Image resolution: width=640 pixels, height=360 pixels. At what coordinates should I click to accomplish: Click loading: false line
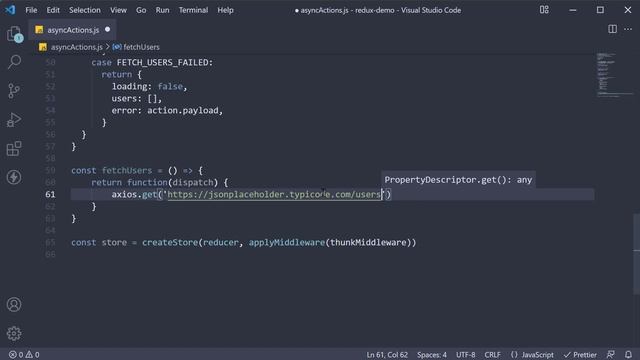(149, 87)
